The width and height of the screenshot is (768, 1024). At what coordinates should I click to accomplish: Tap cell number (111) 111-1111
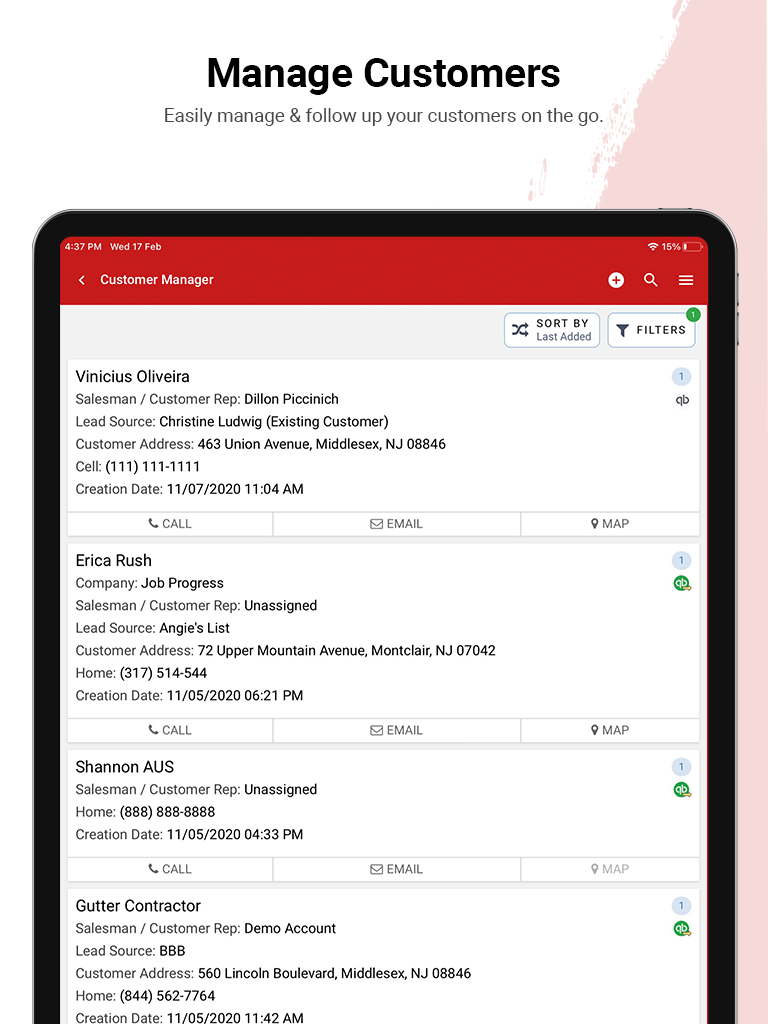click(152, 467)
